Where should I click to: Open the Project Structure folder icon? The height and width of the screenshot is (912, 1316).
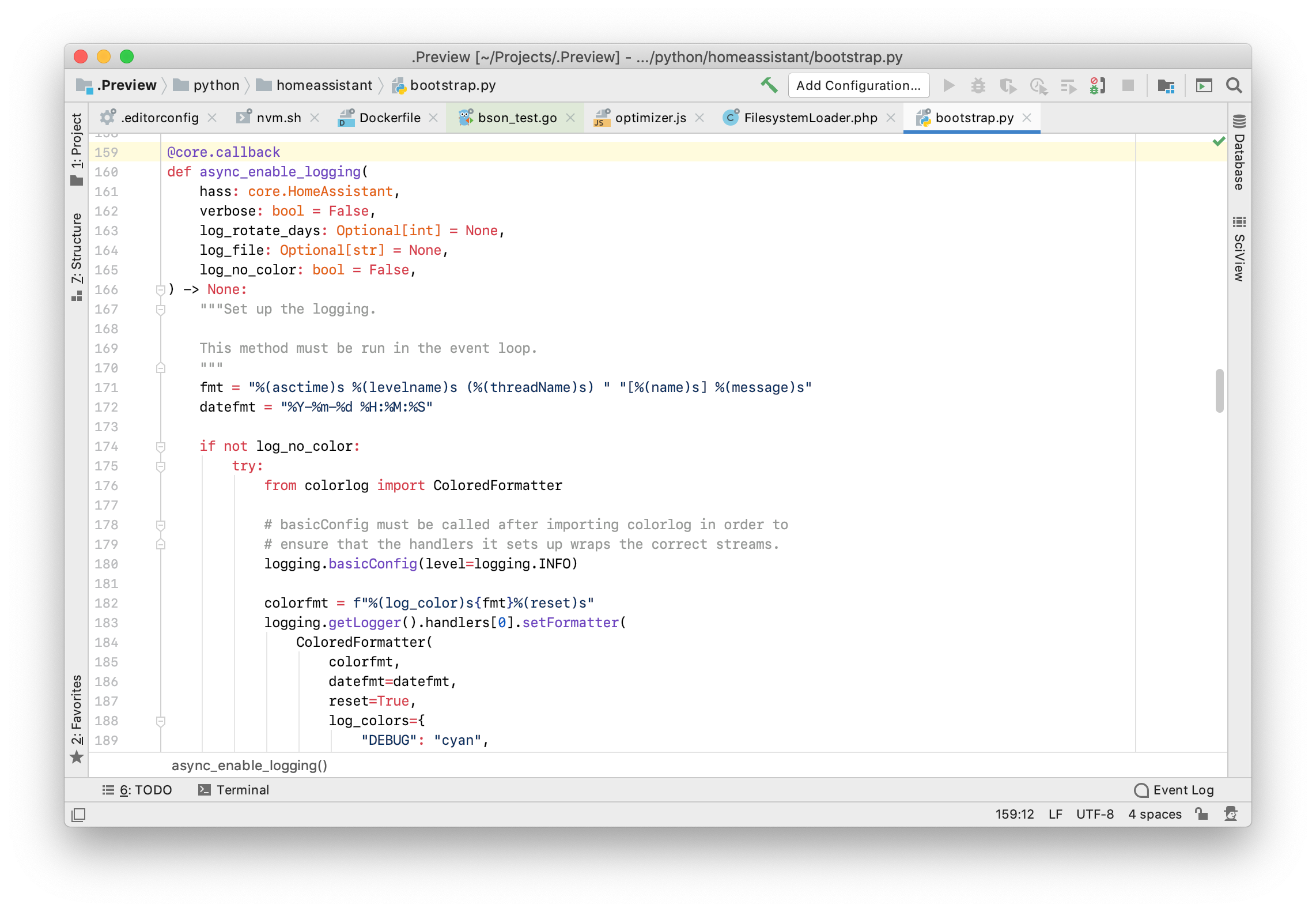pyautogui.click(x=1166, y=86)
